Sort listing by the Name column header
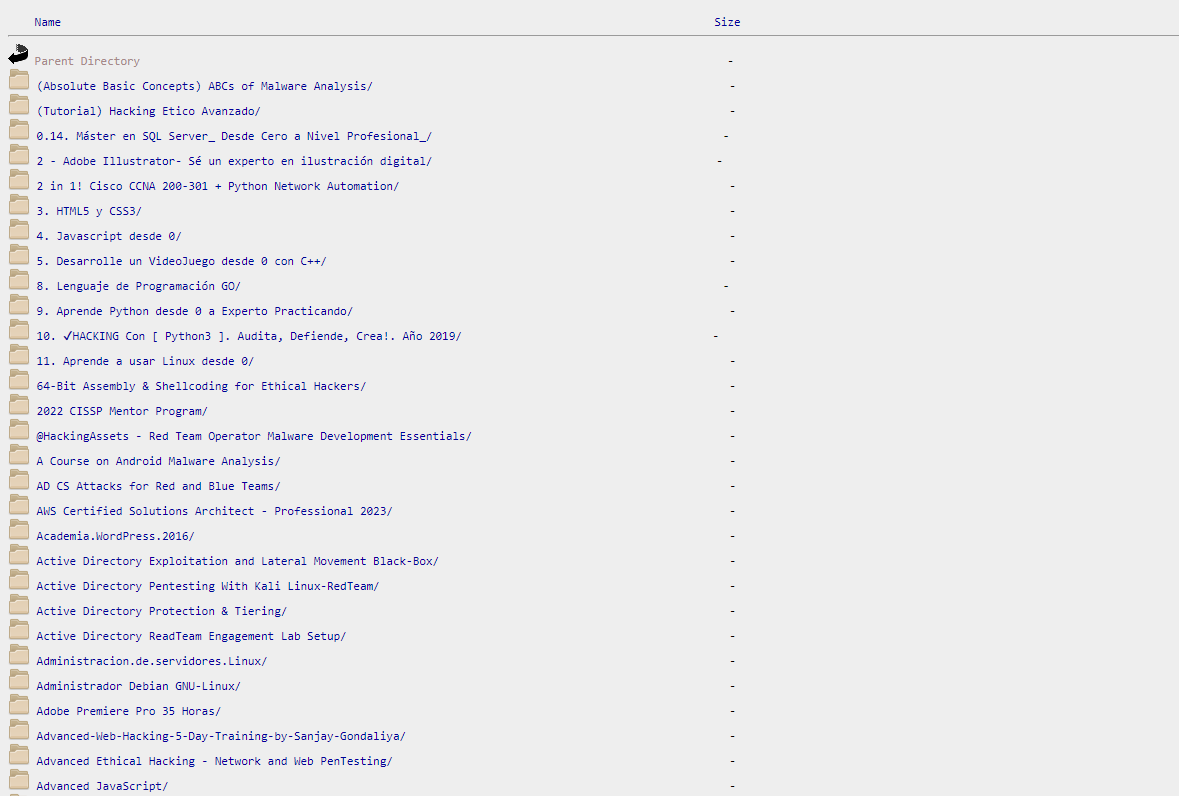Screen dimensions: 1179x796 coord(47,23)
